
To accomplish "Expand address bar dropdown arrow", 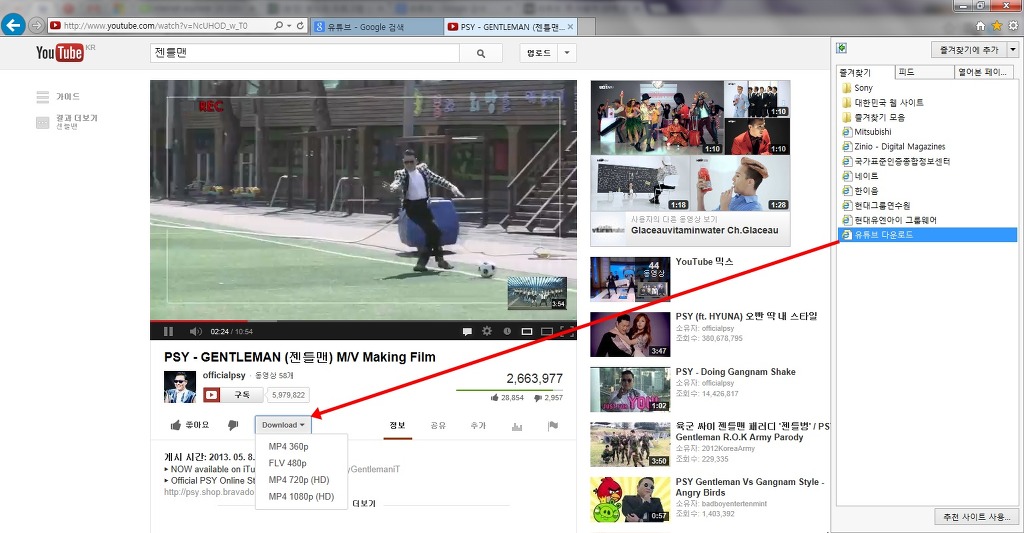I will tap(289, 26).
